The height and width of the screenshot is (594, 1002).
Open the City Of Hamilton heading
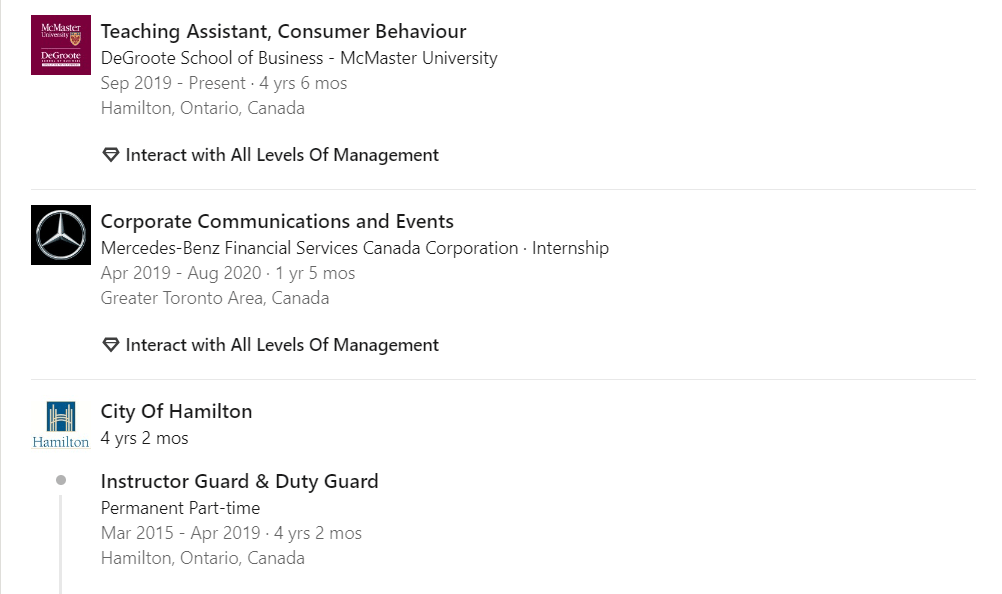tap(176, 411)
